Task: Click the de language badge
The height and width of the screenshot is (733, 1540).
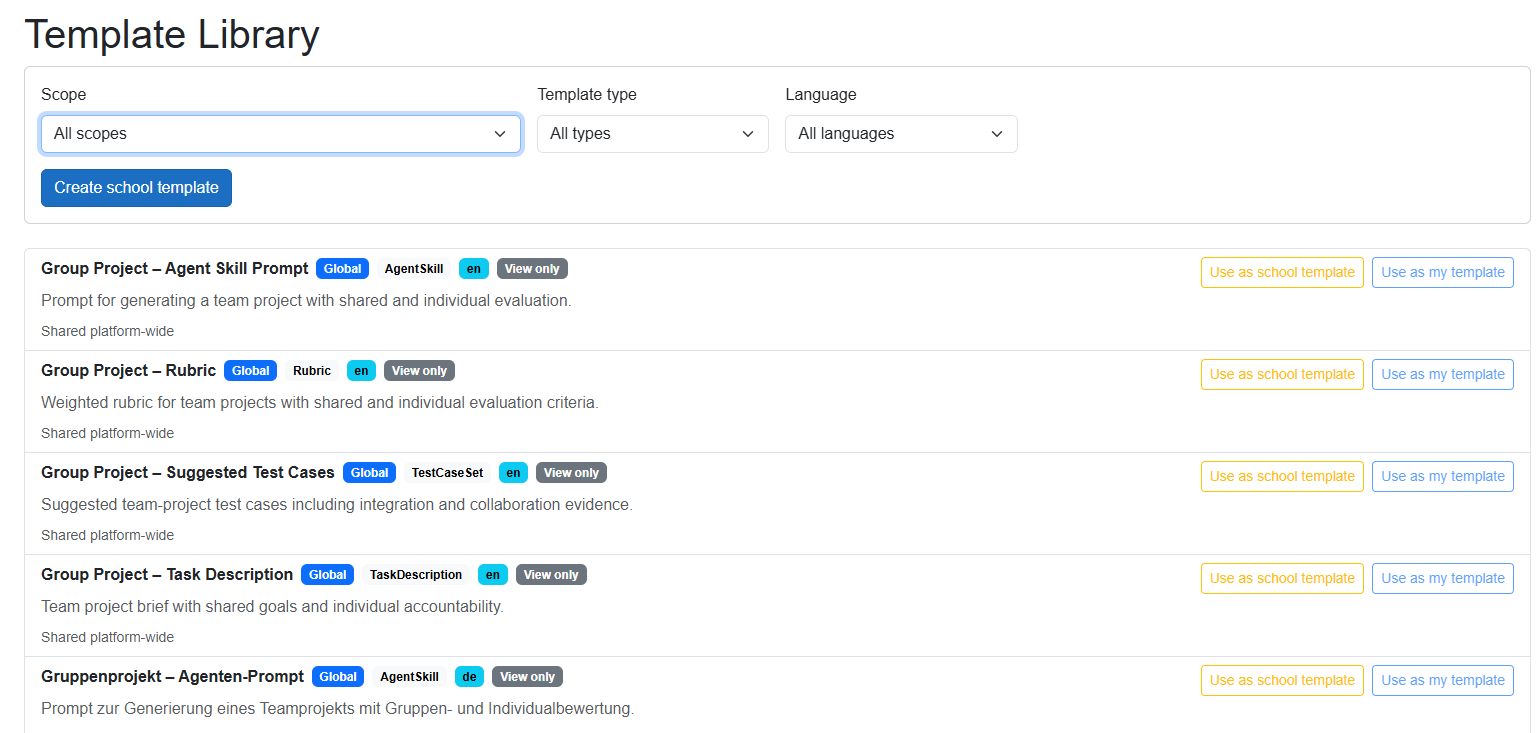Action: pyautogui.click(x=469, y=677)
